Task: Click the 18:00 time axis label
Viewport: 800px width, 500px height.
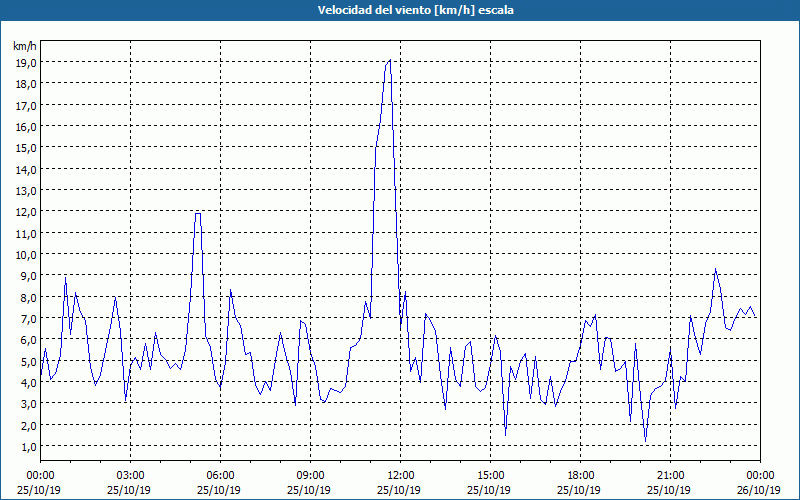Action: pyautogui.click(x=580, y=476)
